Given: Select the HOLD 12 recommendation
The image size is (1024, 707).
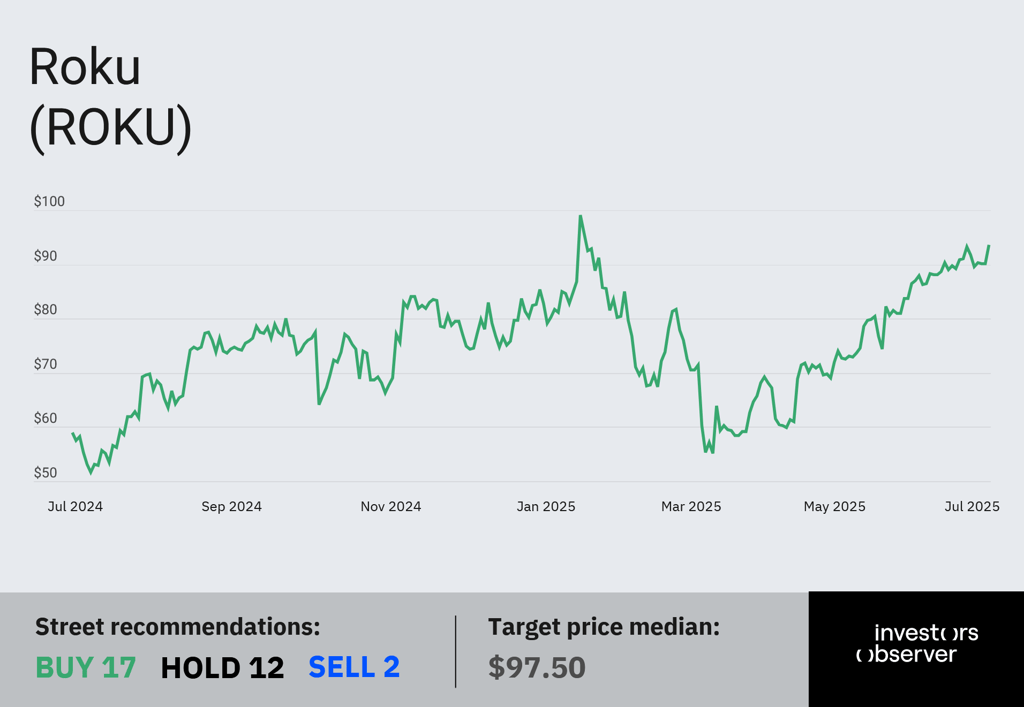Looking at the screenshot, I should tap(222, 667).
